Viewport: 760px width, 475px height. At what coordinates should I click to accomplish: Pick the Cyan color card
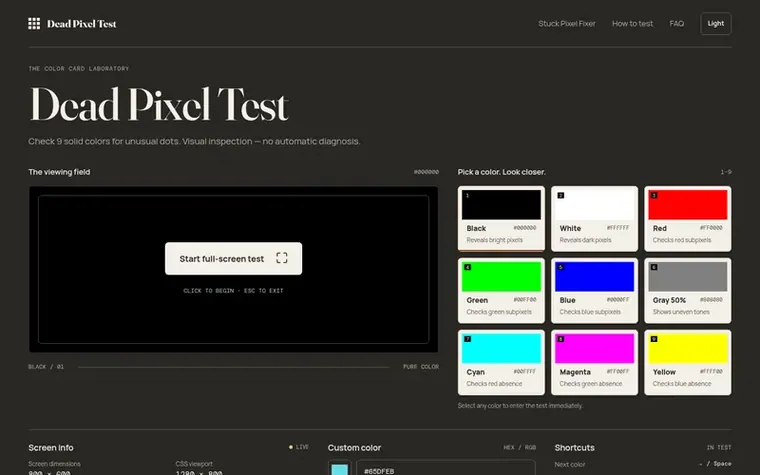point(501,362)
